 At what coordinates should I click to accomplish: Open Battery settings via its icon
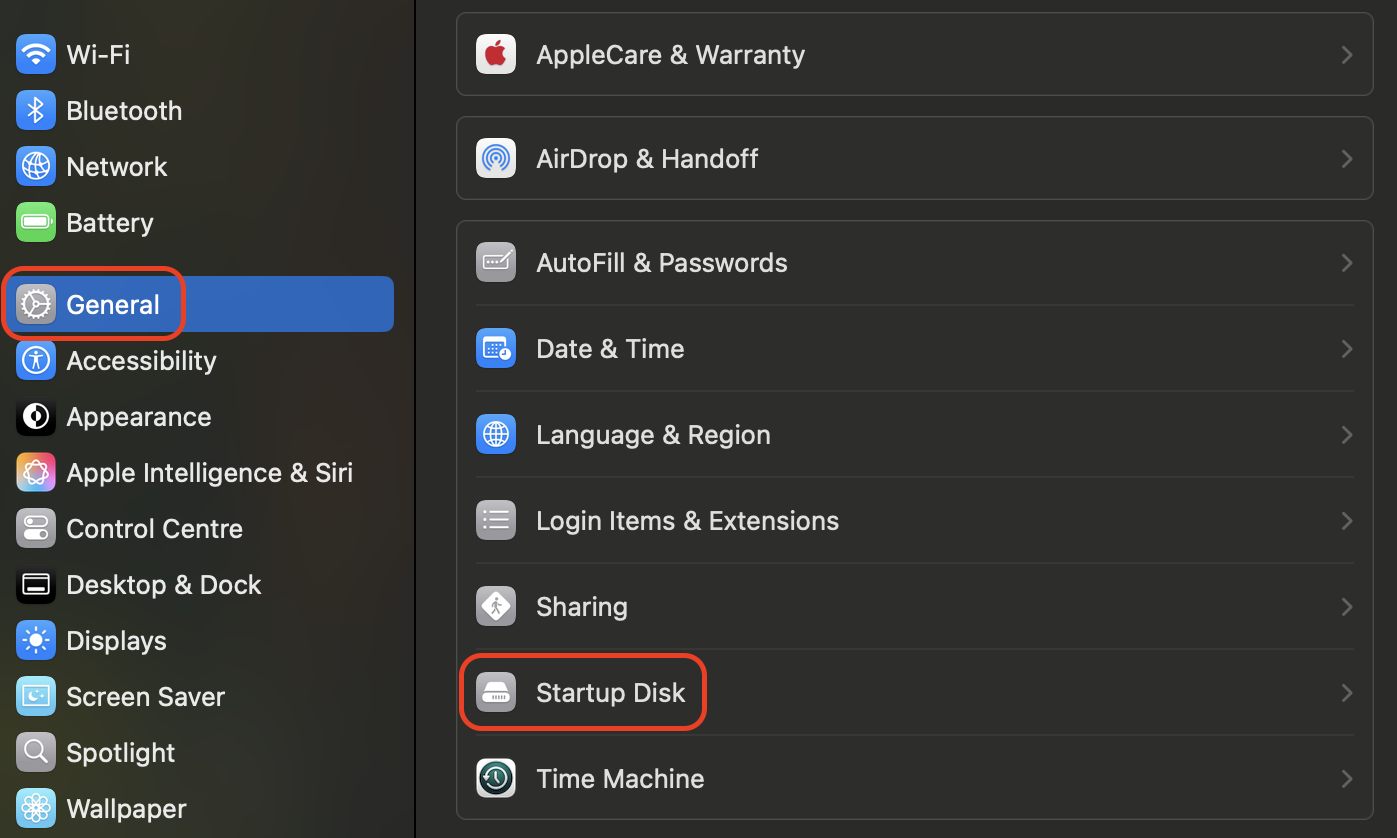point(35,222)
